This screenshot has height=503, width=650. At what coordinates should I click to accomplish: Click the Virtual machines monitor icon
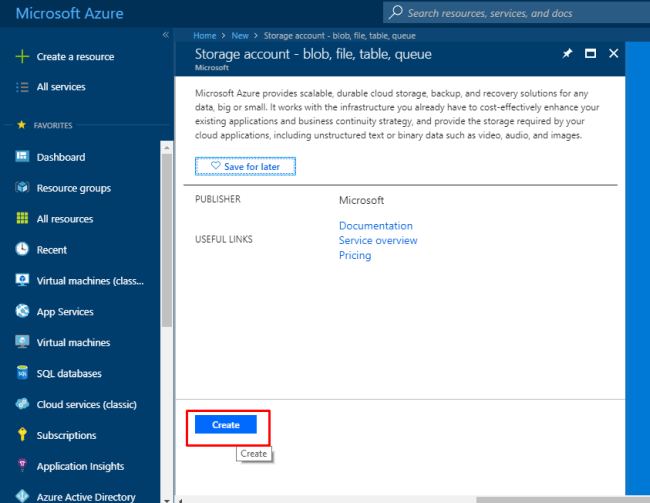22,342
